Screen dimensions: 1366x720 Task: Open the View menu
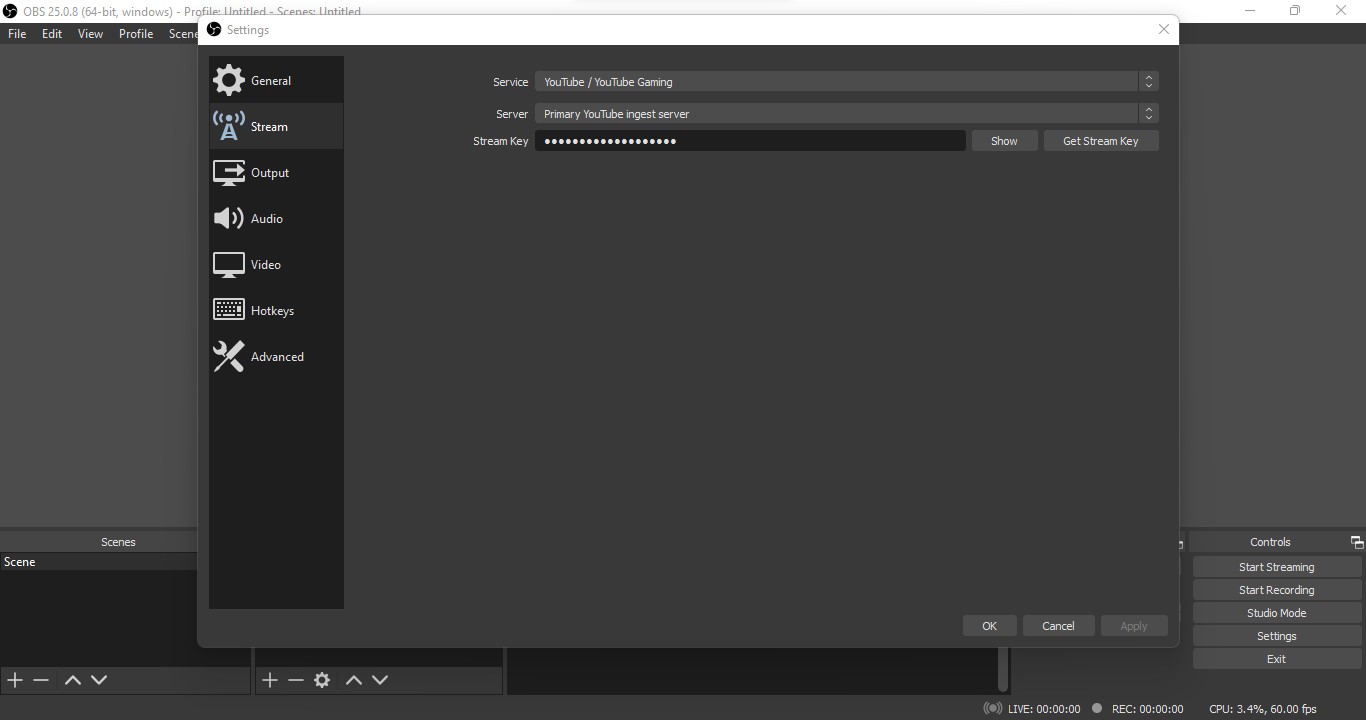click(x=90, y=33)
